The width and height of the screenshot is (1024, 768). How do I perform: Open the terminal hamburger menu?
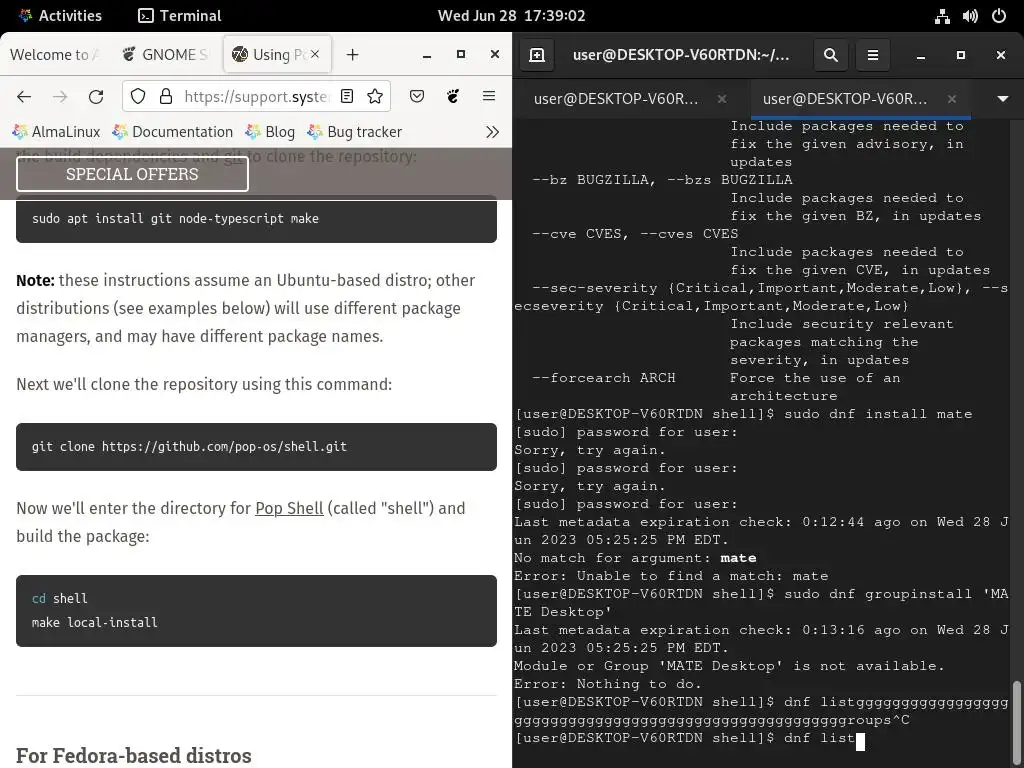[872, 55]
